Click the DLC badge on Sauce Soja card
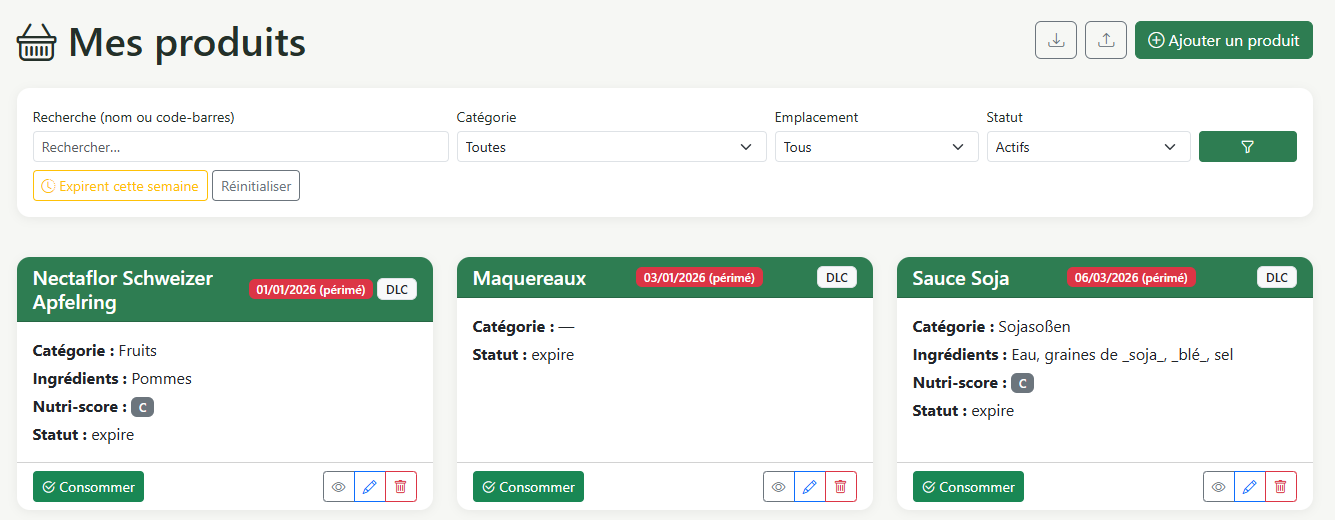Viewport: 1335px width, 520px height. (1277, 278)
